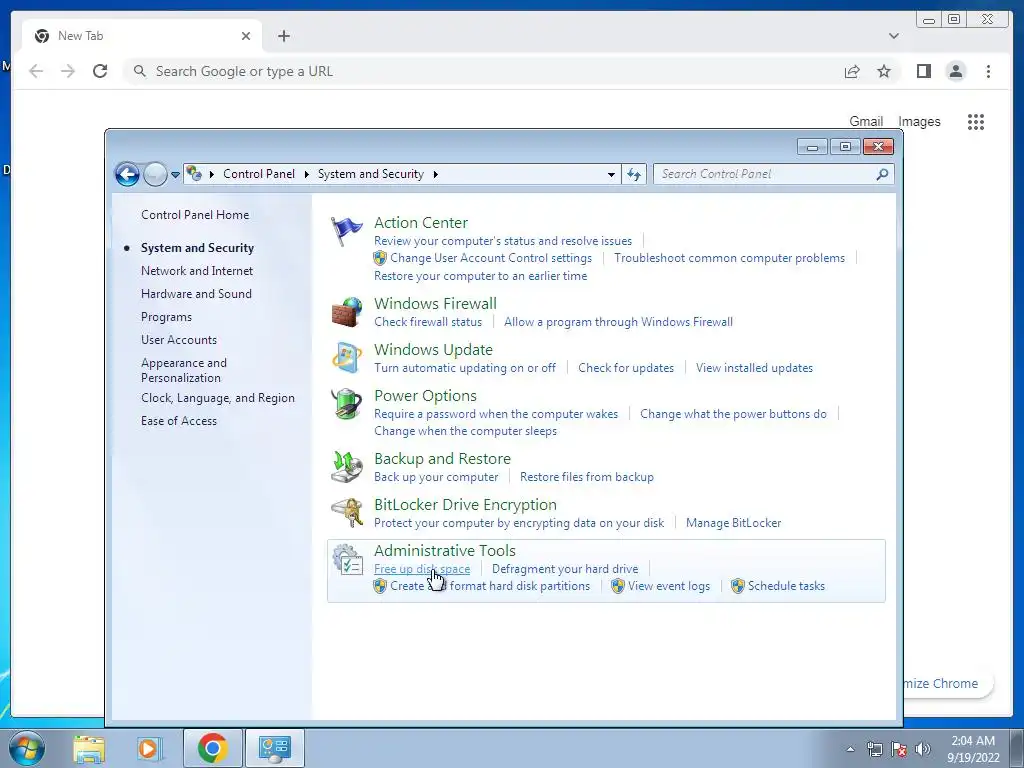
Task: Click Change what the power buttons do
Action: click(x=733, y=414)
